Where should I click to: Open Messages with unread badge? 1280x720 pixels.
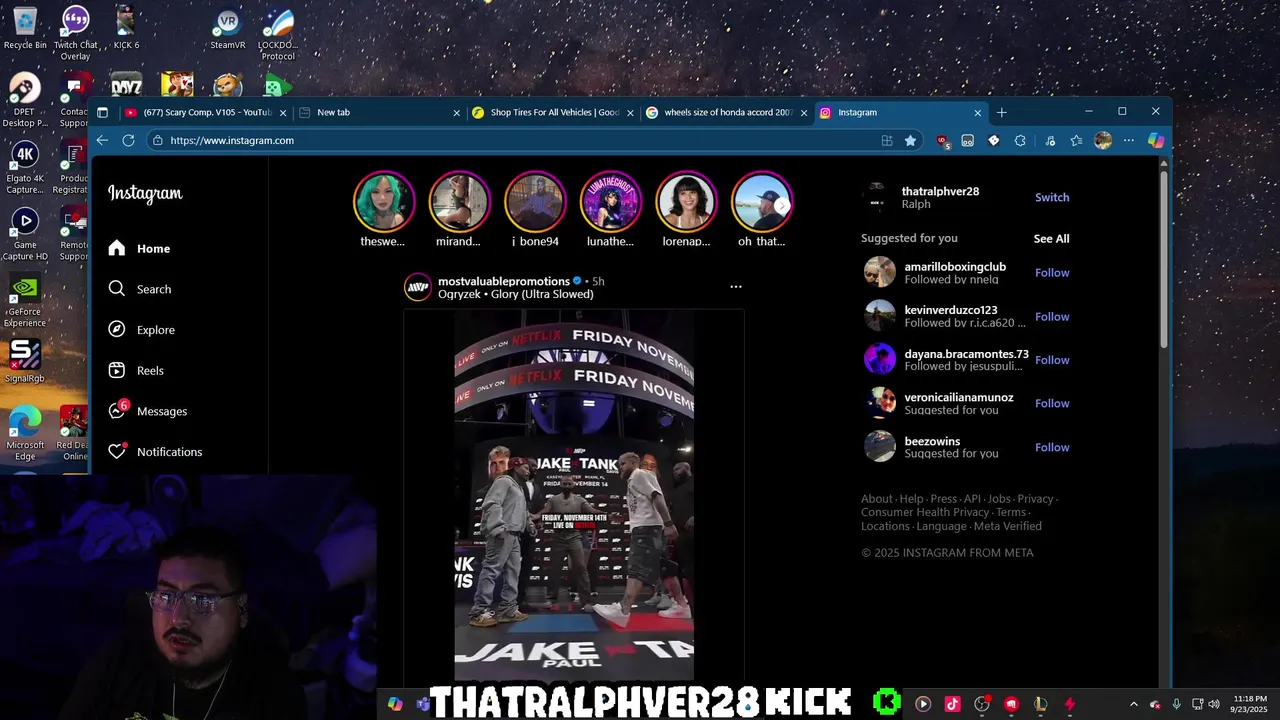click(148, 411)
